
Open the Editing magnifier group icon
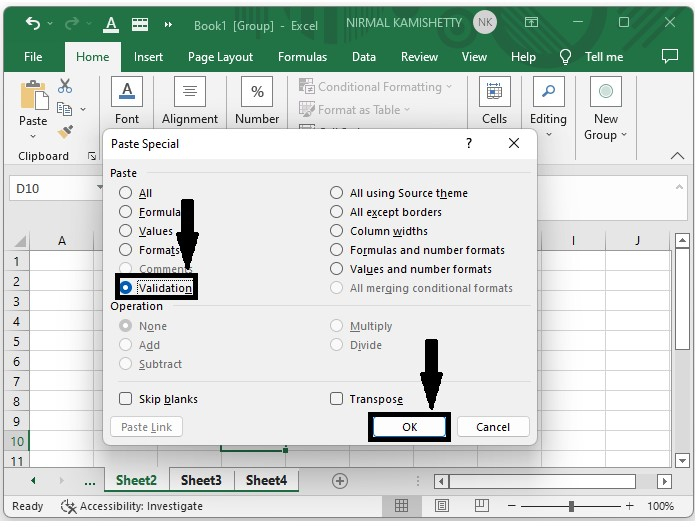(549, 92)
